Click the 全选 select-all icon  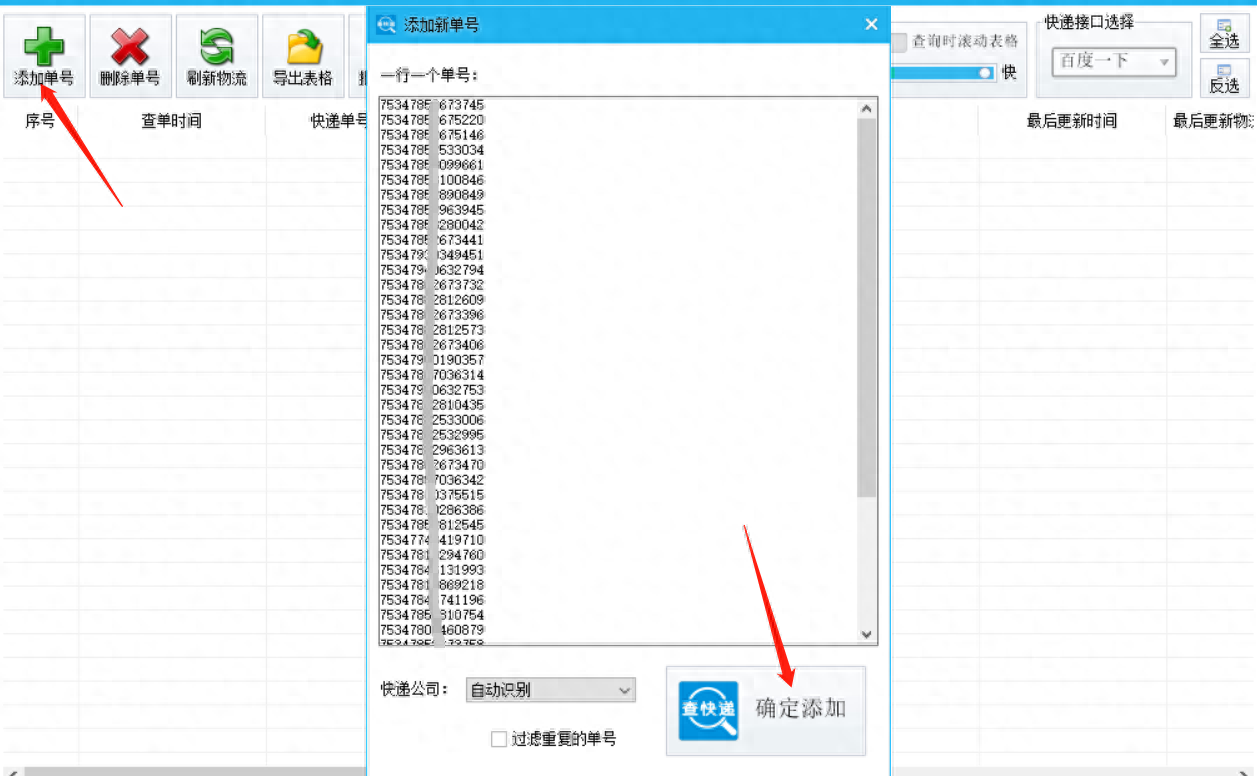pyautogui.click(x=1224, y=33)
